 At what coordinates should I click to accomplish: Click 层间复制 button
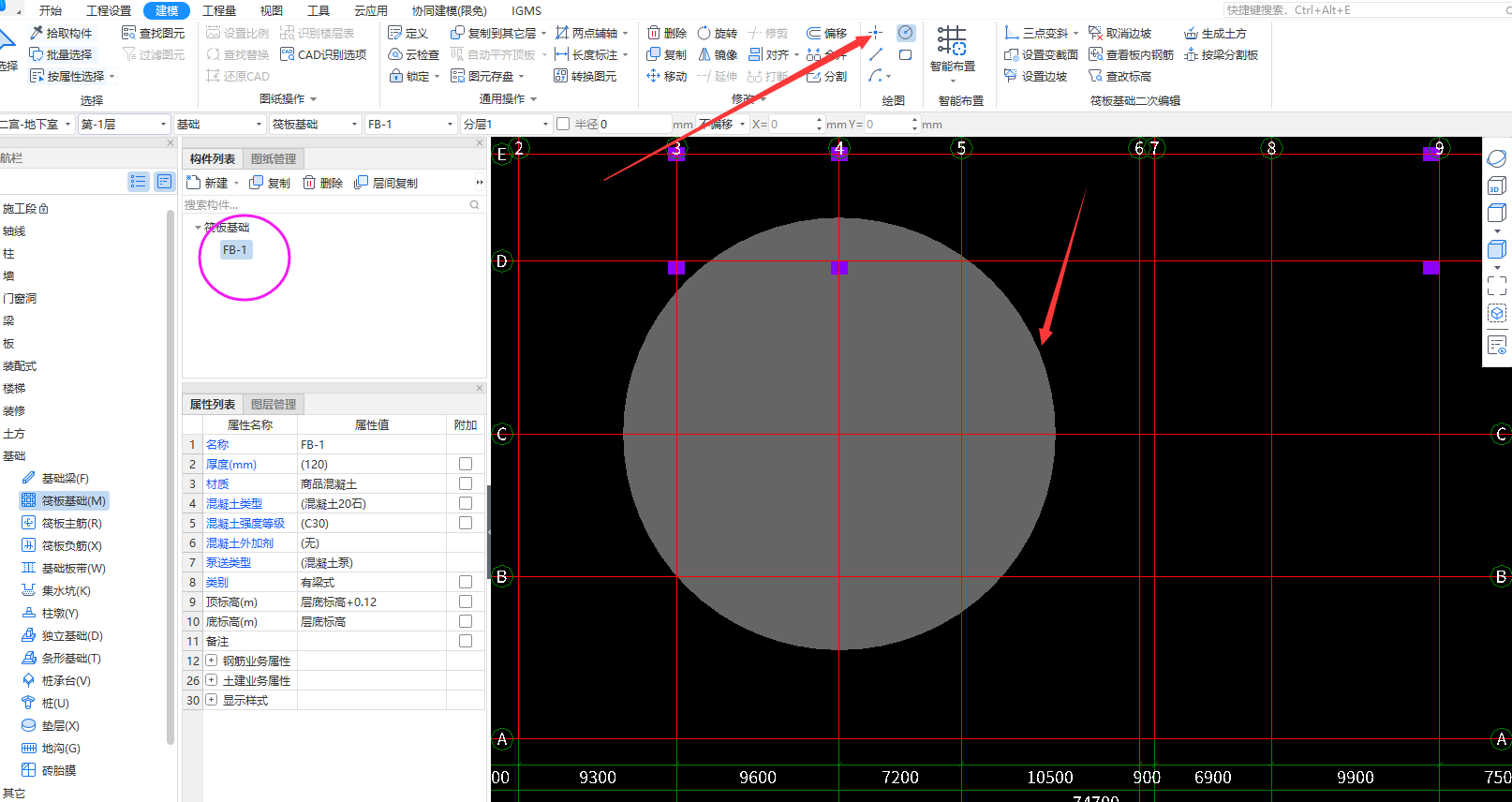tap(386, 183)
